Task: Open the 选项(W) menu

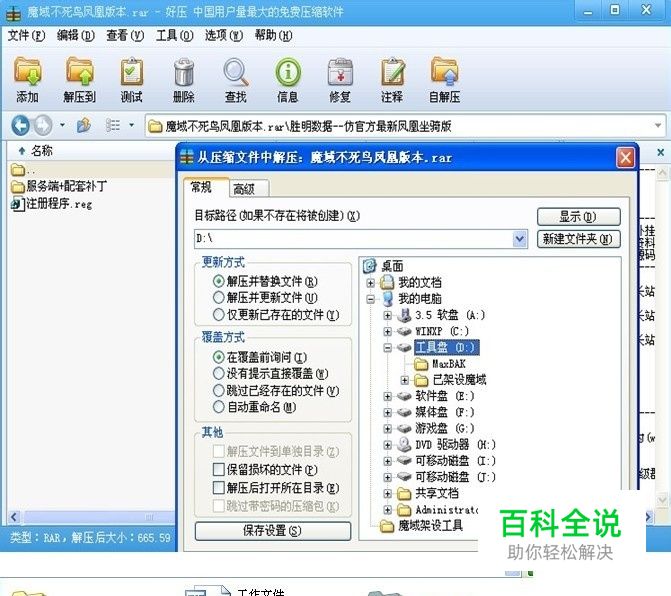Action: coord(224,35)
